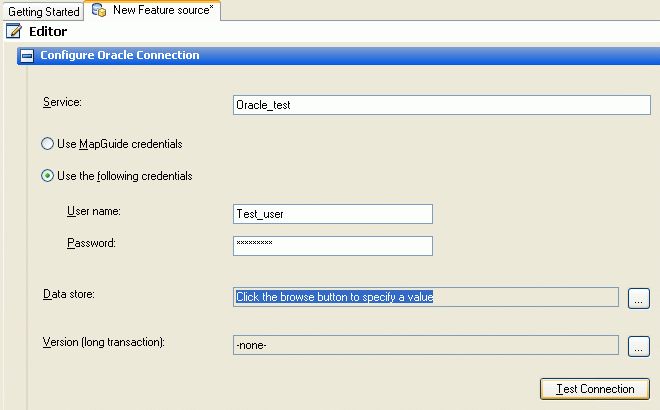
Task: Click the User name field containing Test_user
Action: 333,214
